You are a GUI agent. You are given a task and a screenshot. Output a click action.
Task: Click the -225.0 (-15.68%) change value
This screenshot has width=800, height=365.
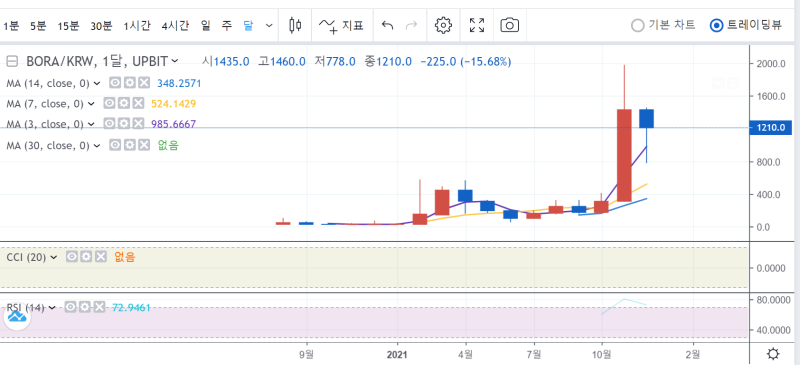(465, 62)
